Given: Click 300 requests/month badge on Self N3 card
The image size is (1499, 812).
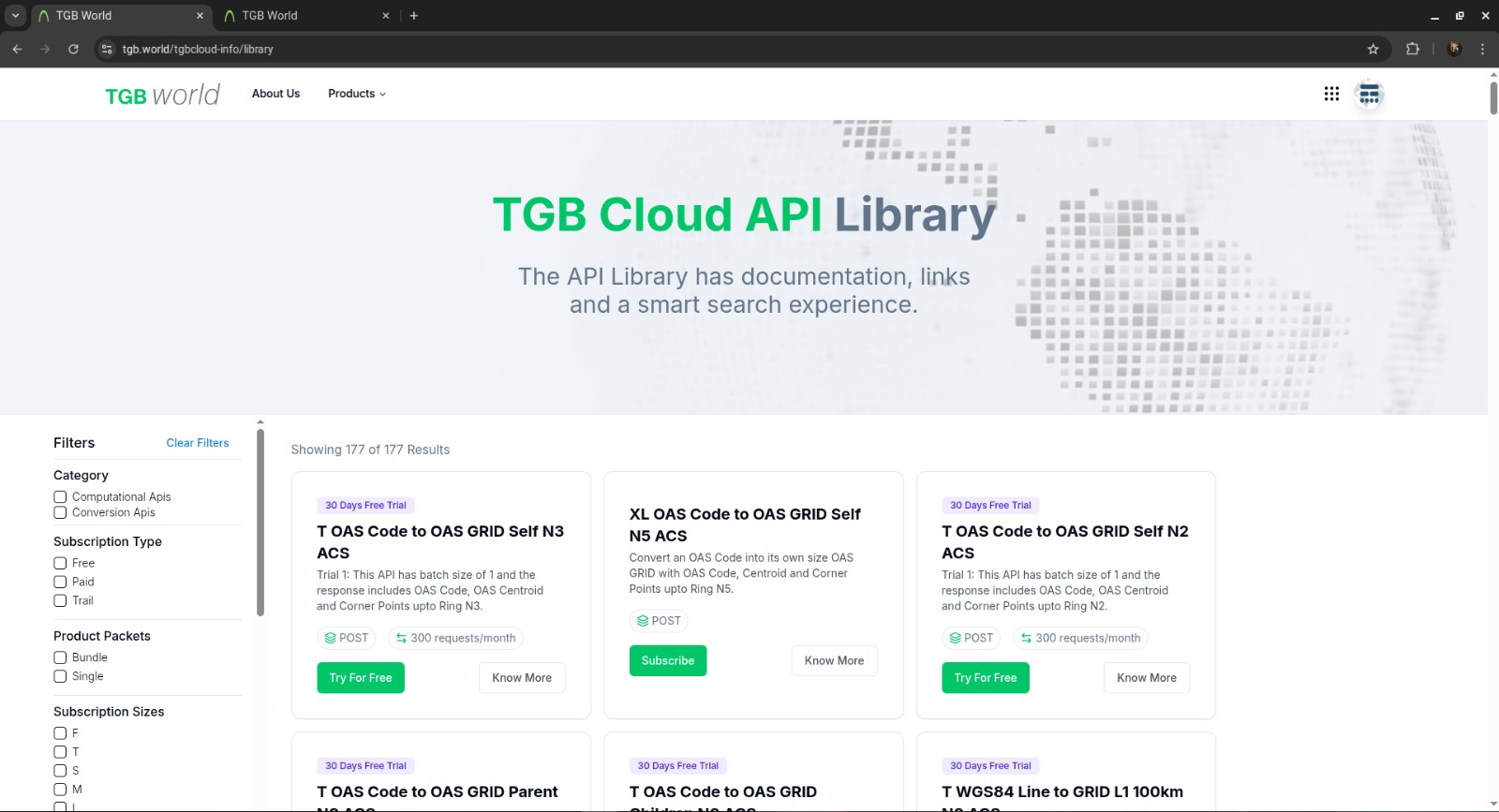Looking at the screenshot, I should click(x=455, y=638).
